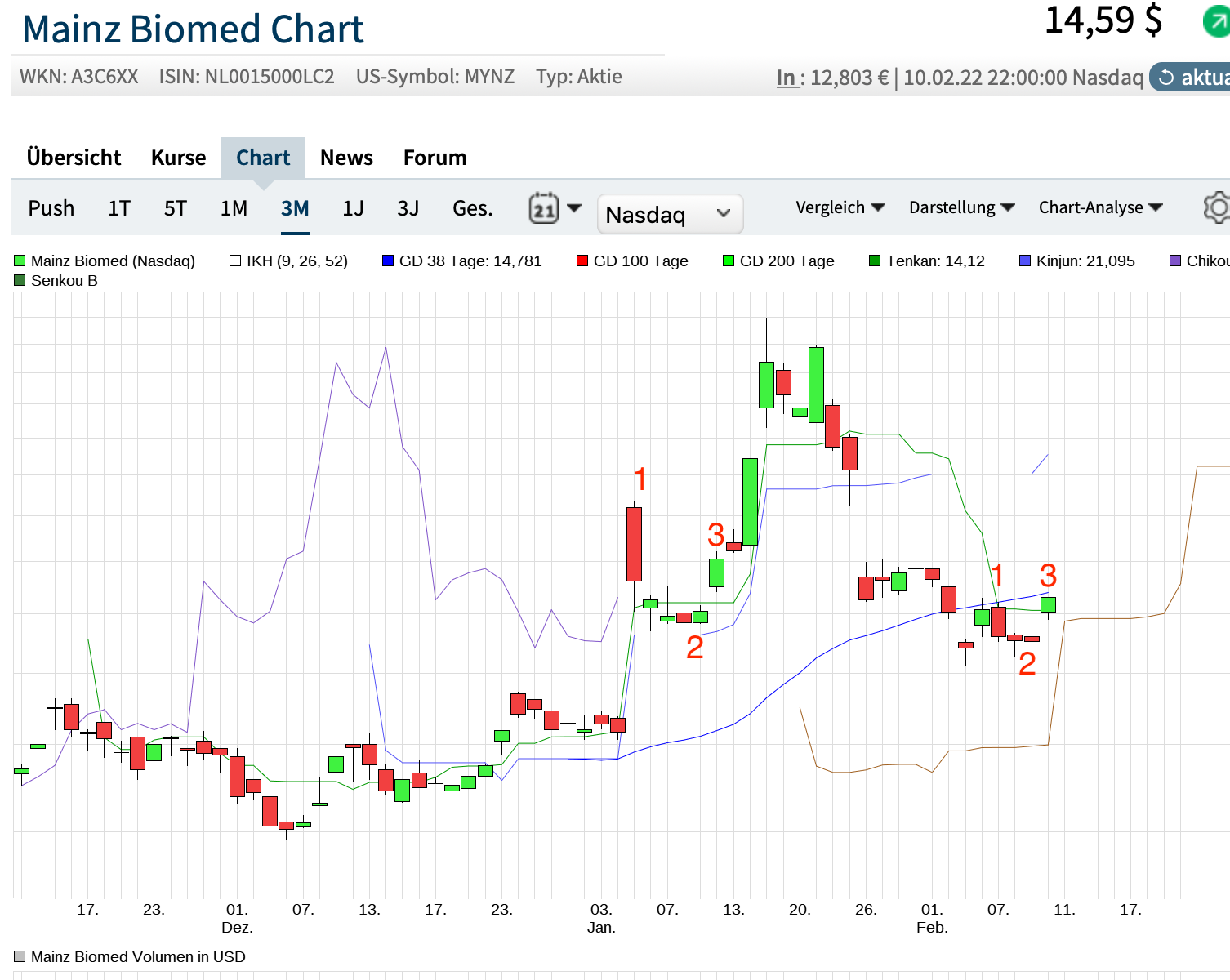Select the 1T timeframe

point(119,208)
